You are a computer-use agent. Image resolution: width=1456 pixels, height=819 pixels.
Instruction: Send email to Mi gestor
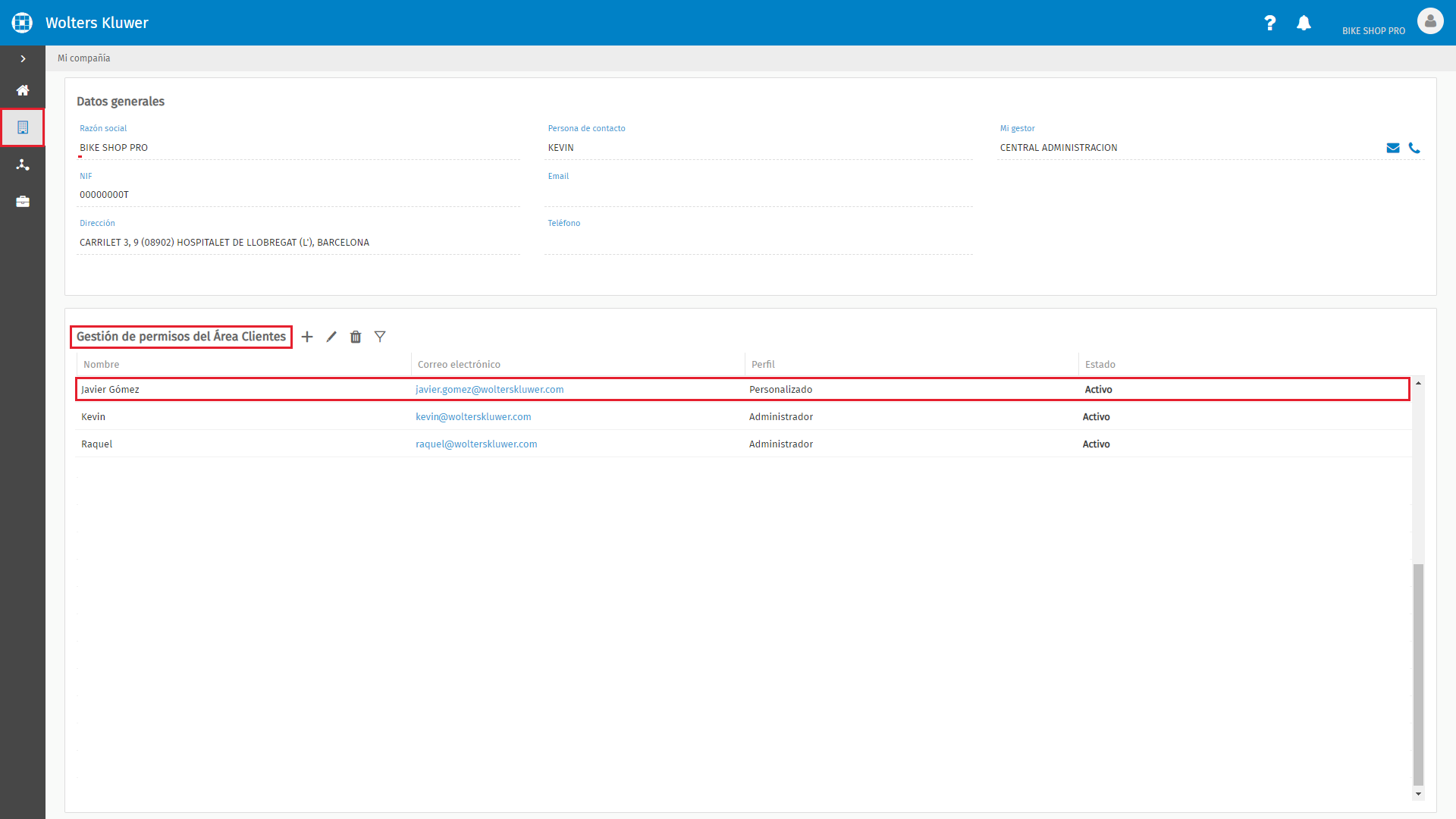coord(1393,148)
